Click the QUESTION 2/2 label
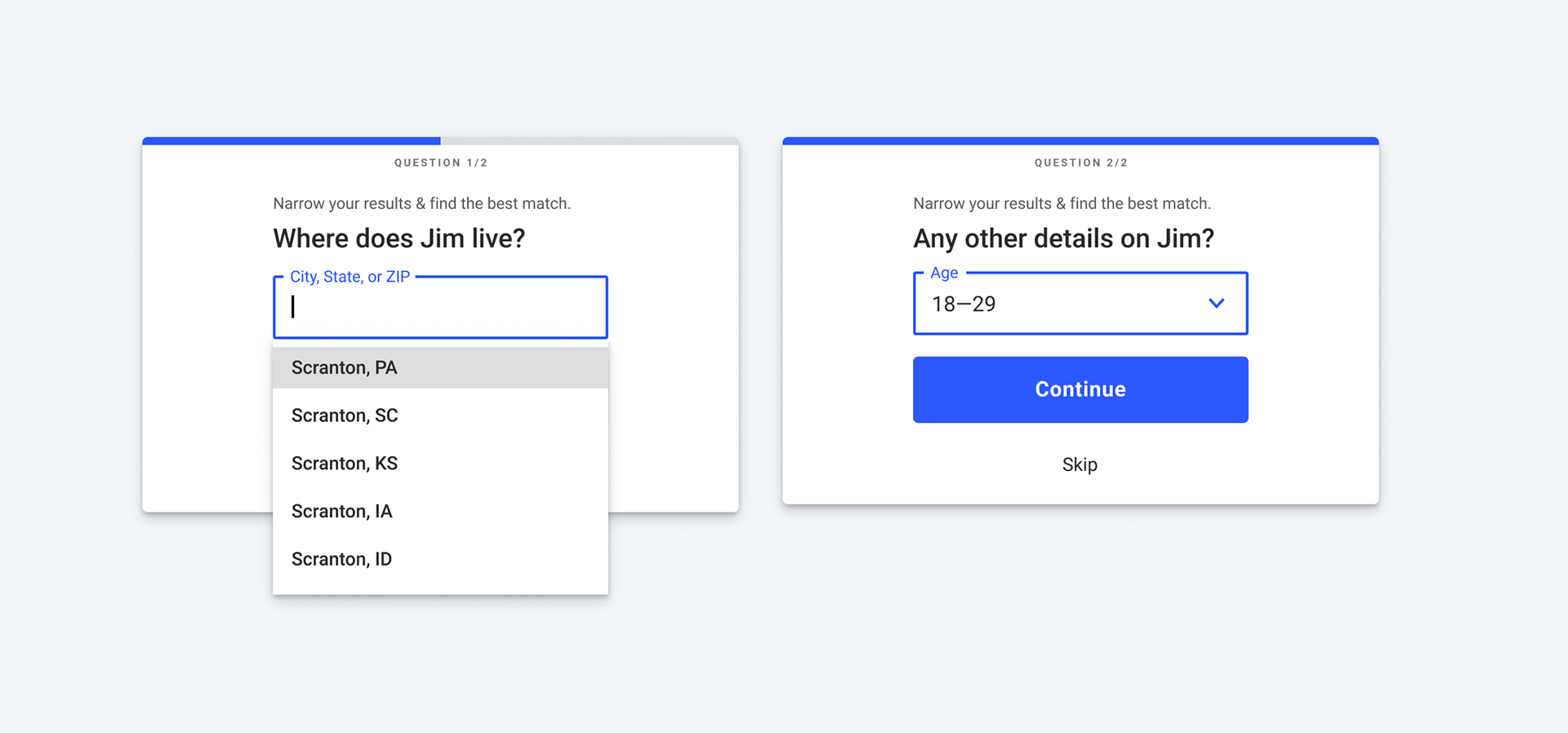Image resolution: width=1568 pixels, height=733 pixels. 1081,162
